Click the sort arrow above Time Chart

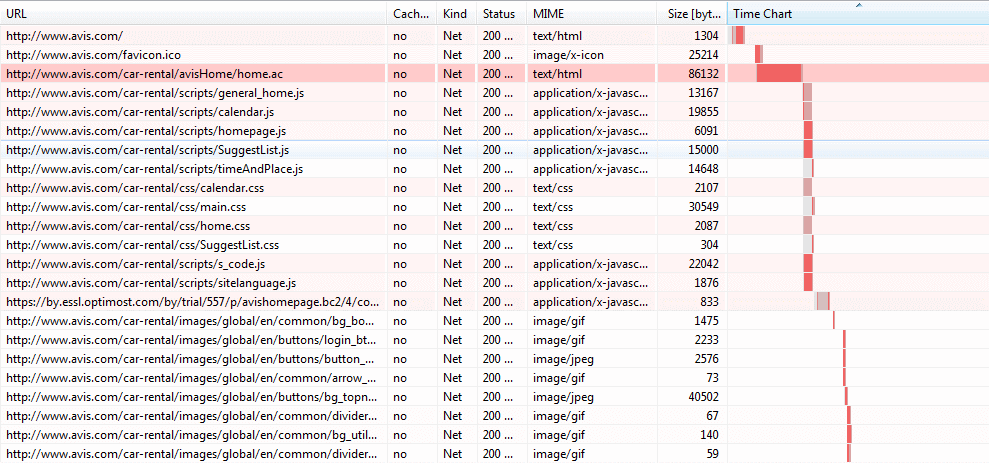pos(858,5)
